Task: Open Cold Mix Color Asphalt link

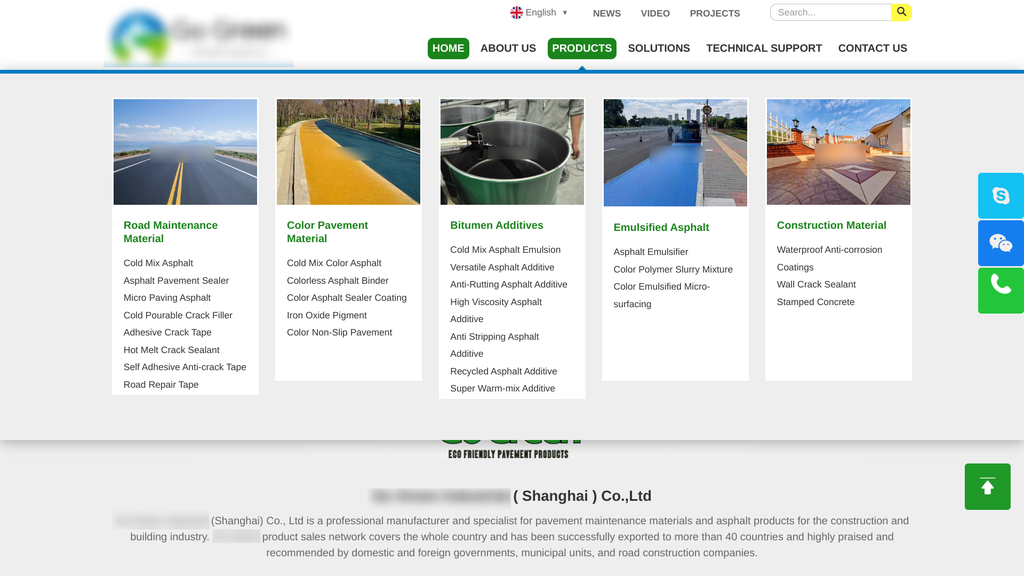Action: tap(334, 263)
